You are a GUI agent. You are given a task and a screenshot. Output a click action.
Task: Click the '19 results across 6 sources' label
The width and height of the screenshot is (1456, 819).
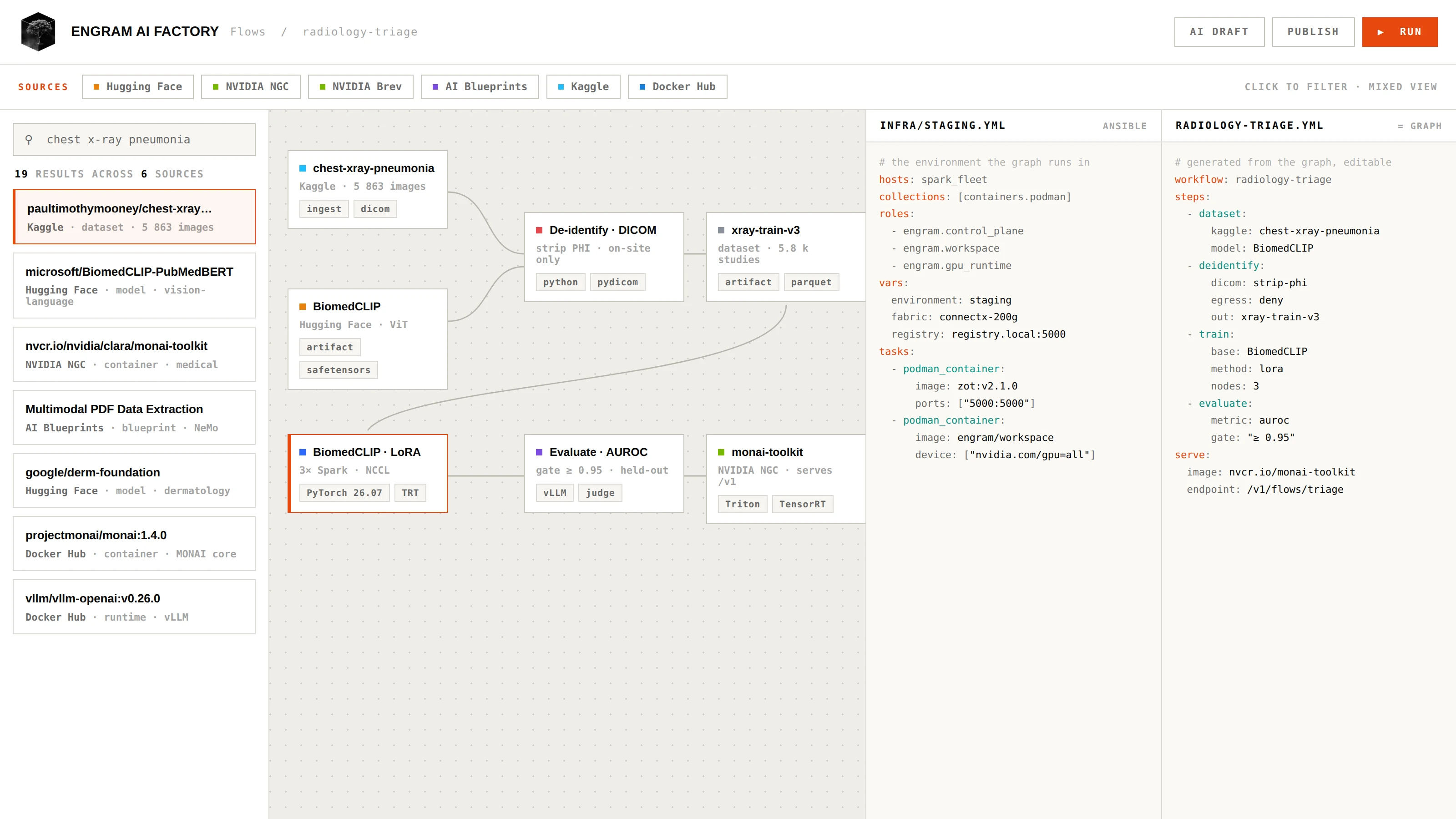click(109, 174)
